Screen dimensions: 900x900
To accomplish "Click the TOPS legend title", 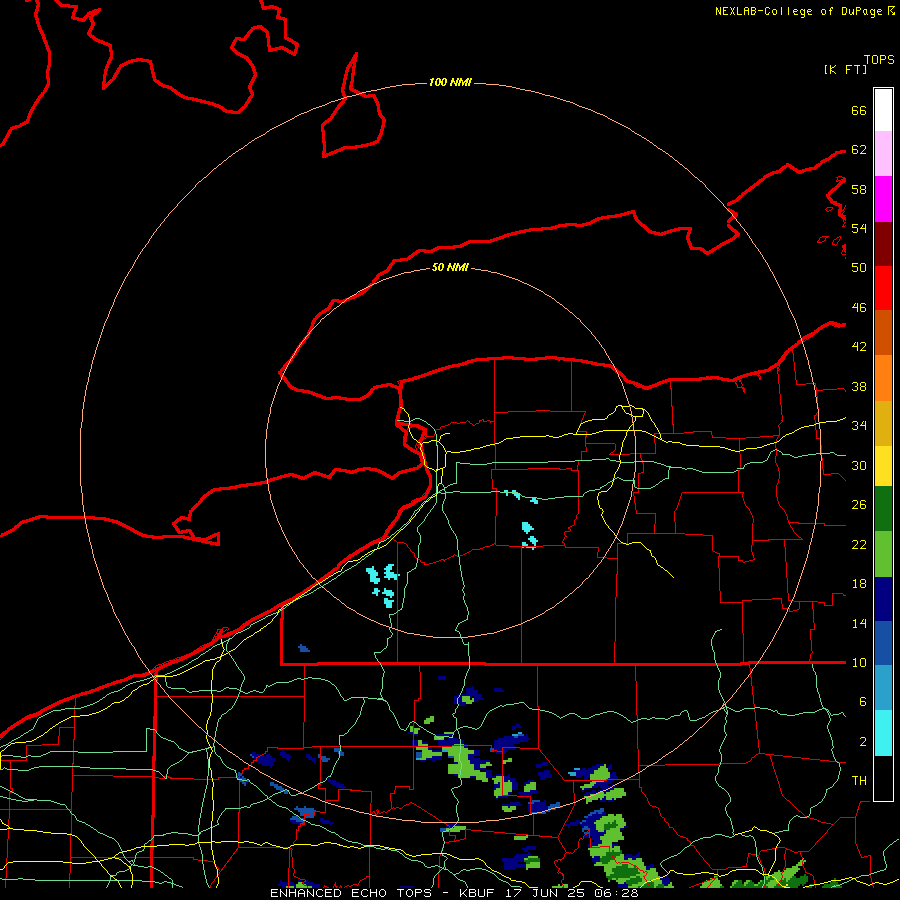I will 879,60.
